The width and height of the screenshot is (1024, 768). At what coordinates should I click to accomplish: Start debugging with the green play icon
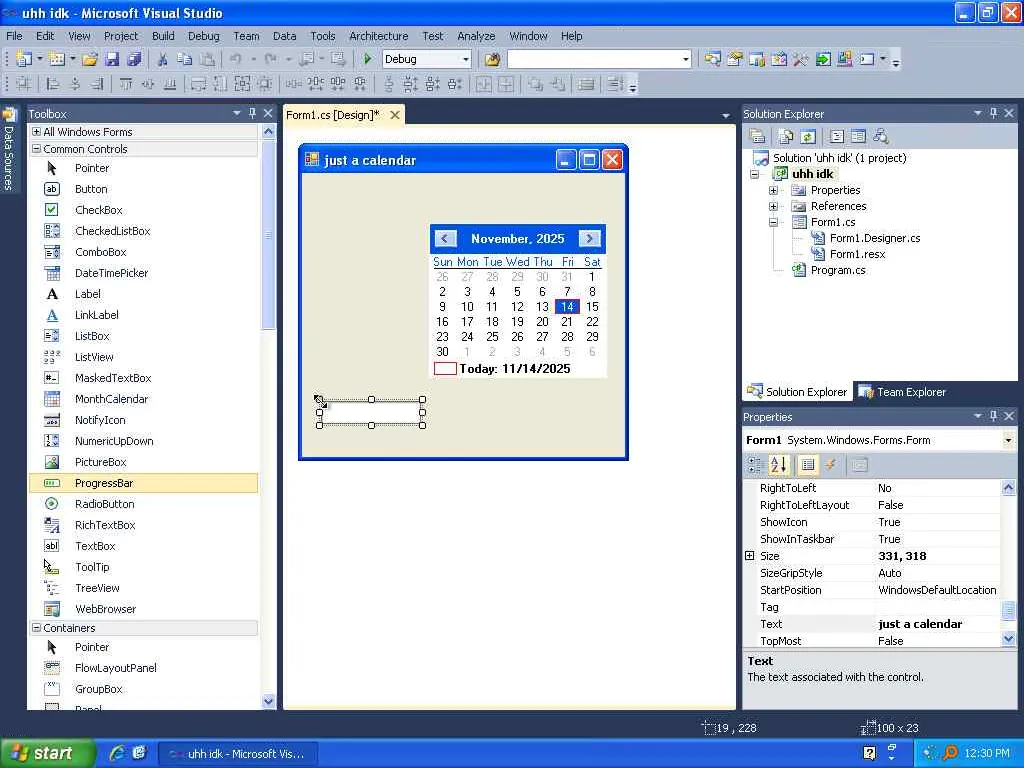pos(367,59)
